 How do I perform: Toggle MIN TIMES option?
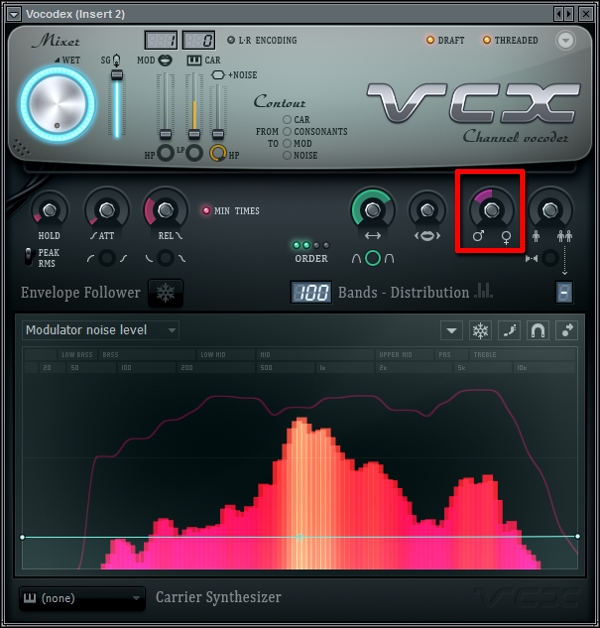click(x=231, y=211)
